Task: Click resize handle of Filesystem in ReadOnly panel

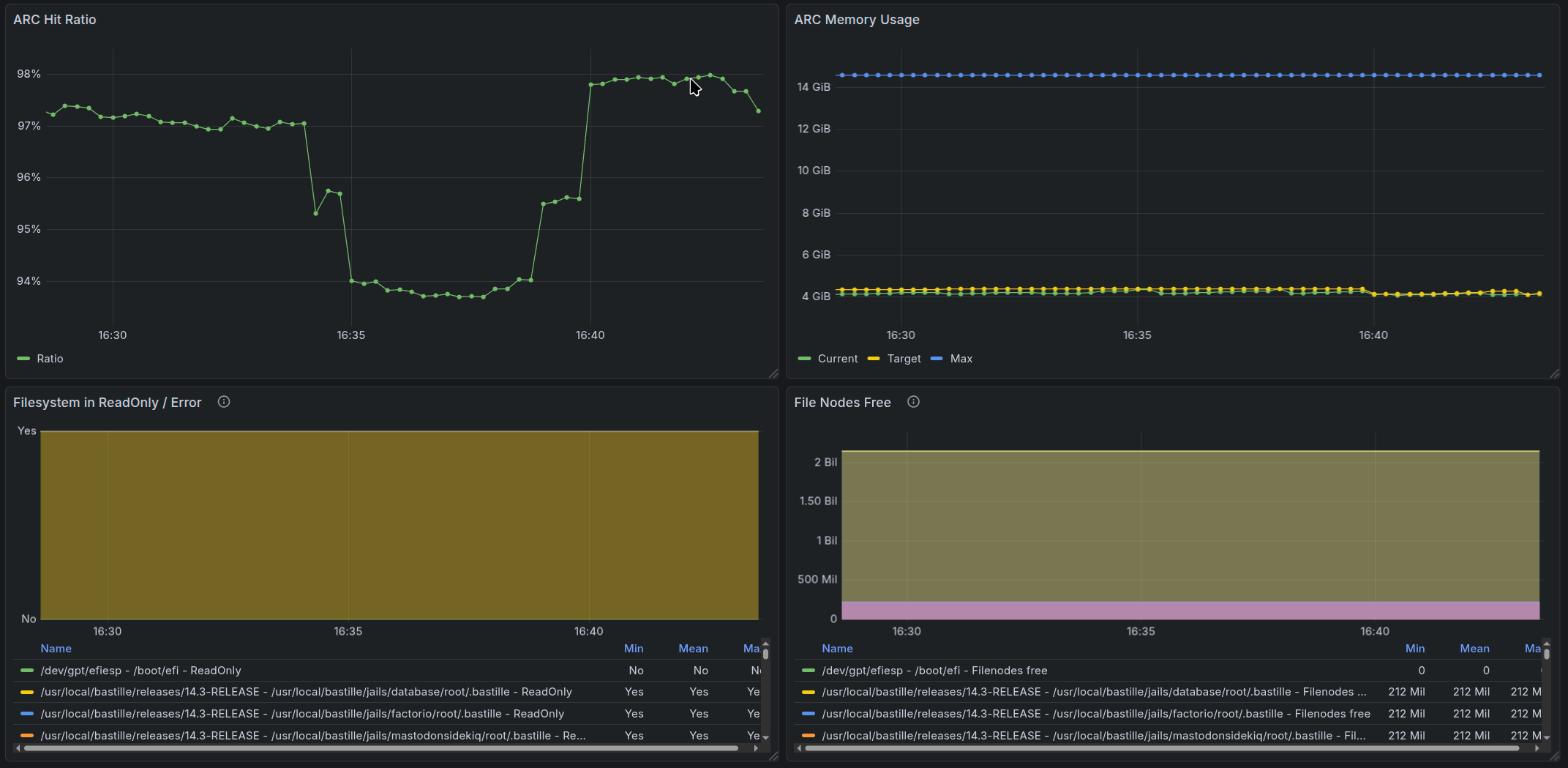Action: [x=773, y=756]
